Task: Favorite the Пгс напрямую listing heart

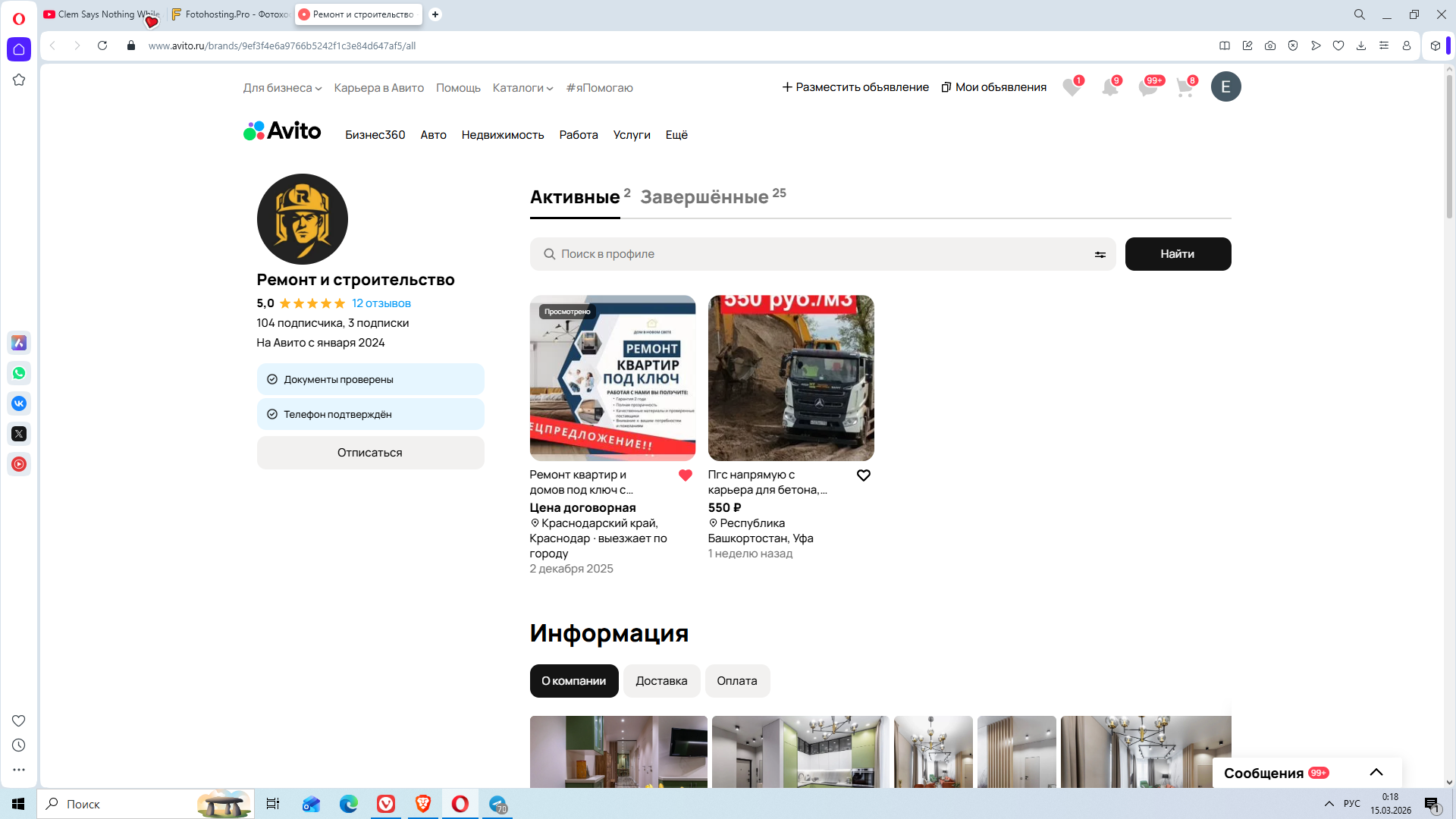Action: click(863, 475)
